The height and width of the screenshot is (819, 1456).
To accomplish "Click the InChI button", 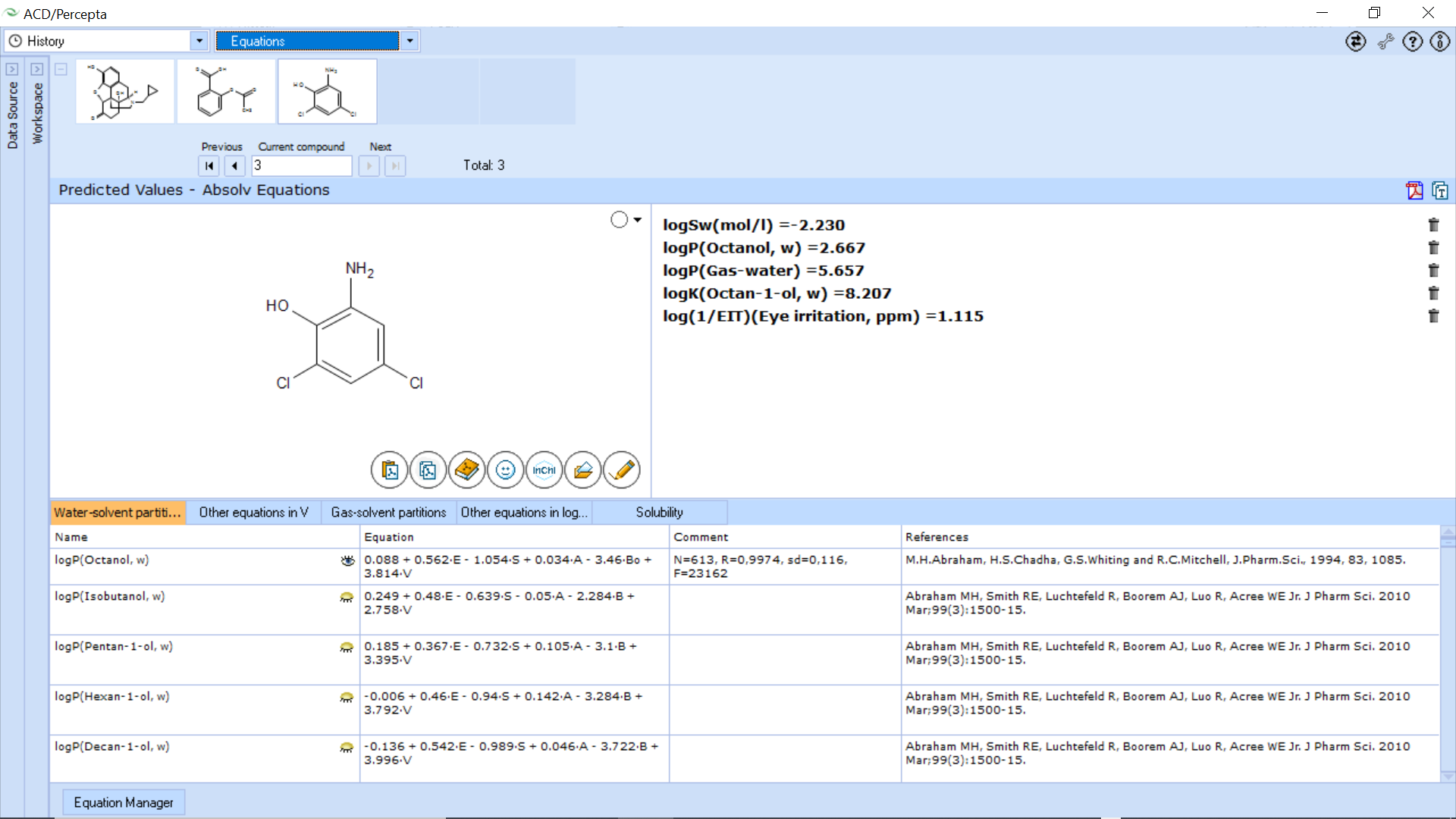I will [544, 470].
